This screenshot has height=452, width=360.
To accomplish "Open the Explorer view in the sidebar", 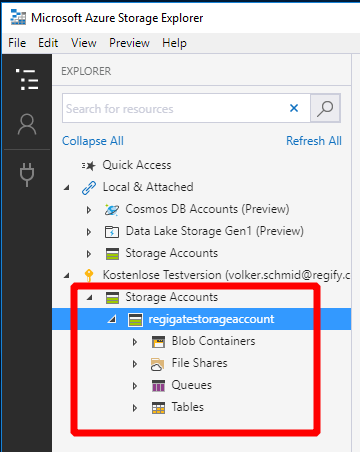I will coord(27,79).
